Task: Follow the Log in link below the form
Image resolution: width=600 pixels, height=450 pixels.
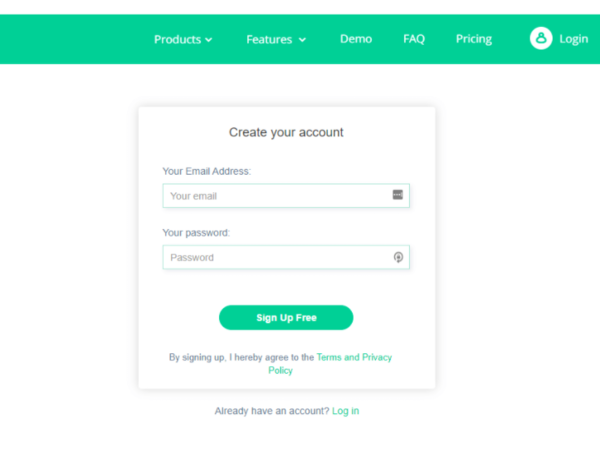Action: pos(346,411)
